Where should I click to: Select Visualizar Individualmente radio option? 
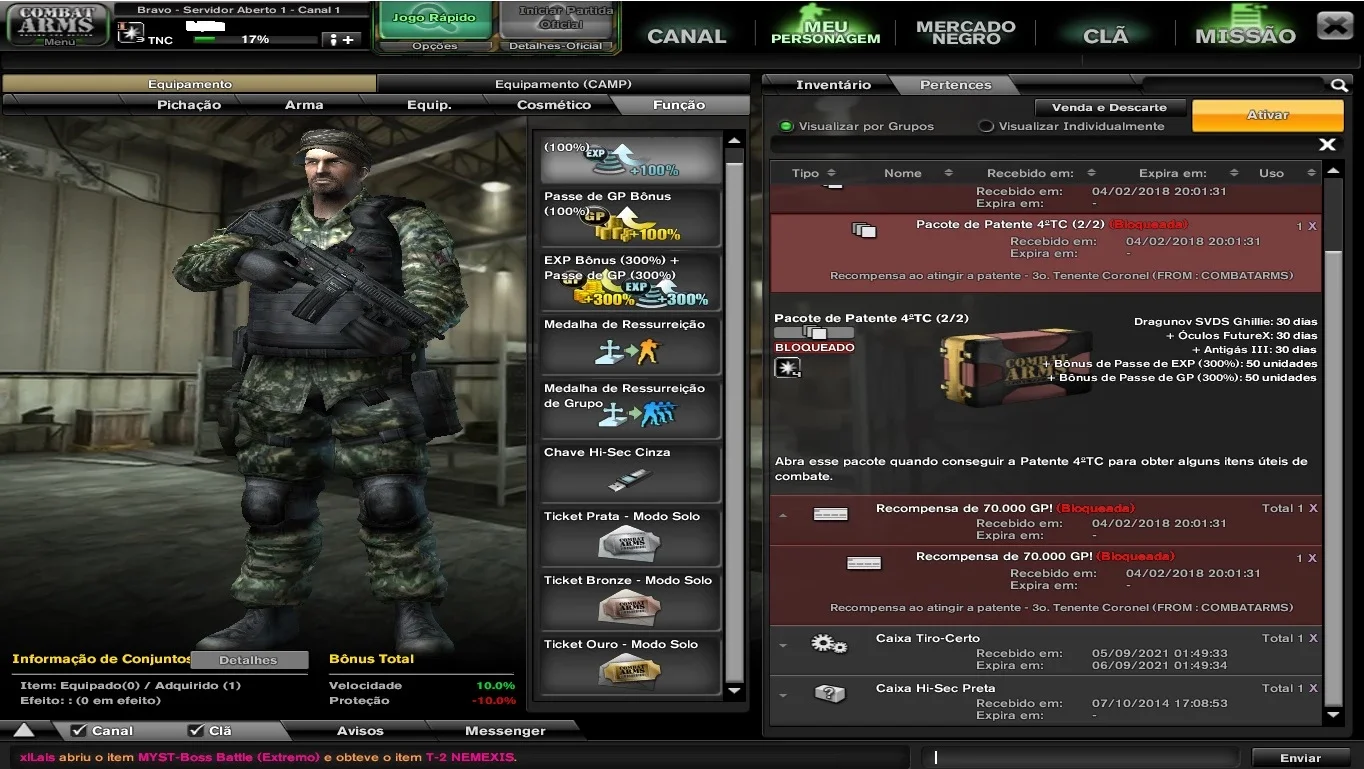point(986,126)
